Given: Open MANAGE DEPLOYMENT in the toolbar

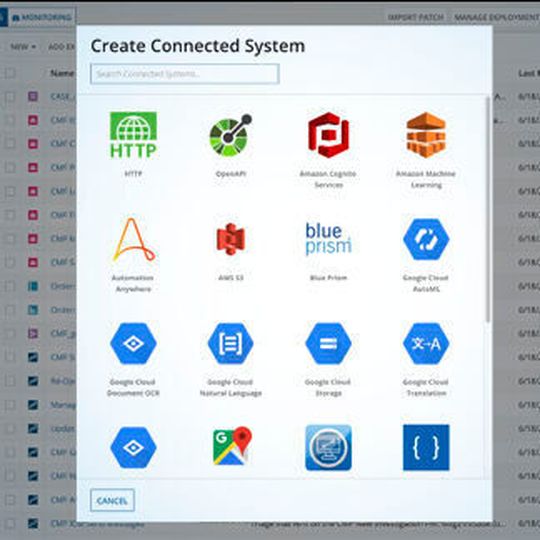Looking at the screenshot, I should [x=497, y=17].
